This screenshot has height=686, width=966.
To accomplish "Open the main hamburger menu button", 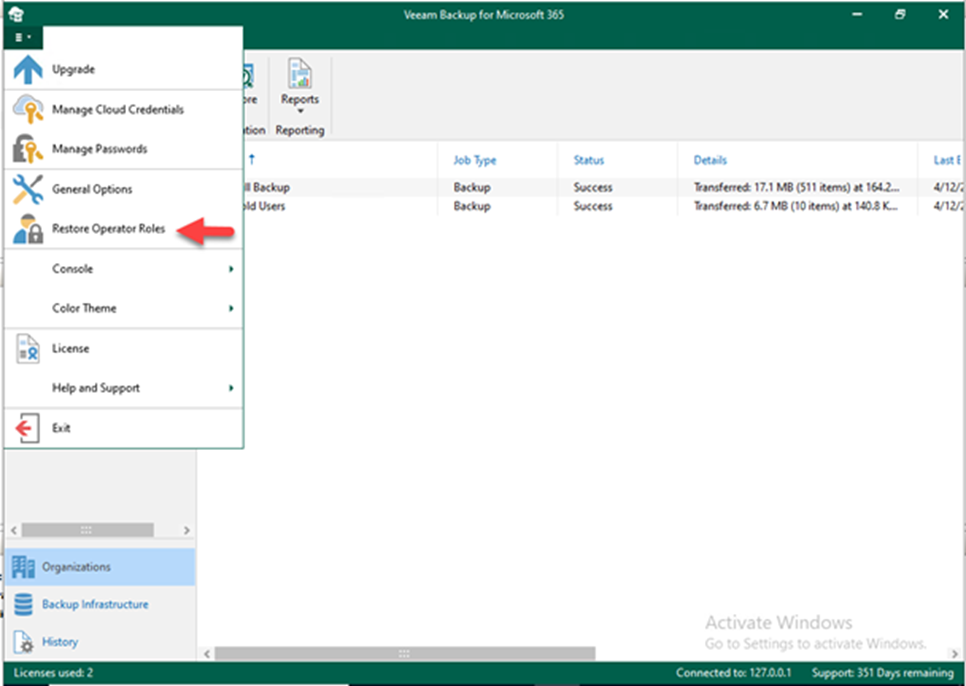I will pyautogui.click(x=23, y=38).
